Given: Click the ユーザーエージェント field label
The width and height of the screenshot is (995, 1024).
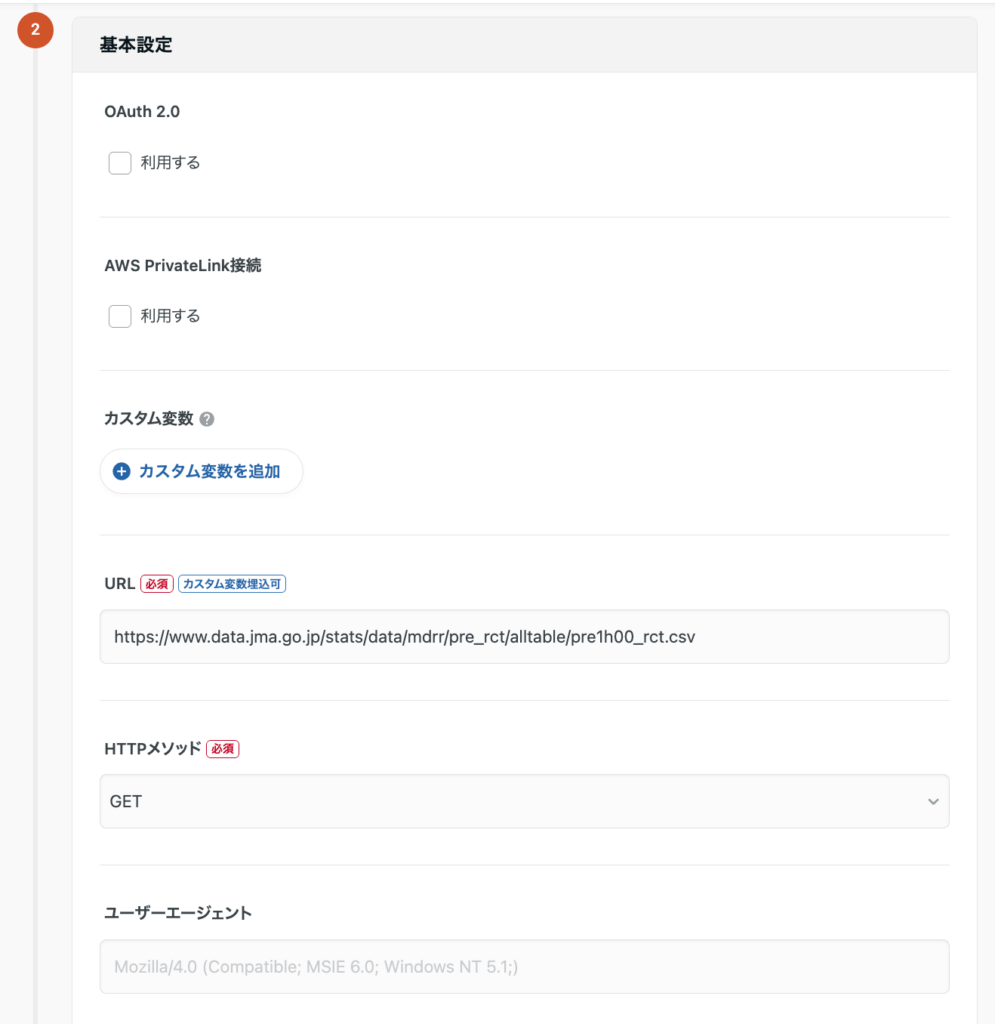Looking at the screenshot, I should click(x=178, y=913).
